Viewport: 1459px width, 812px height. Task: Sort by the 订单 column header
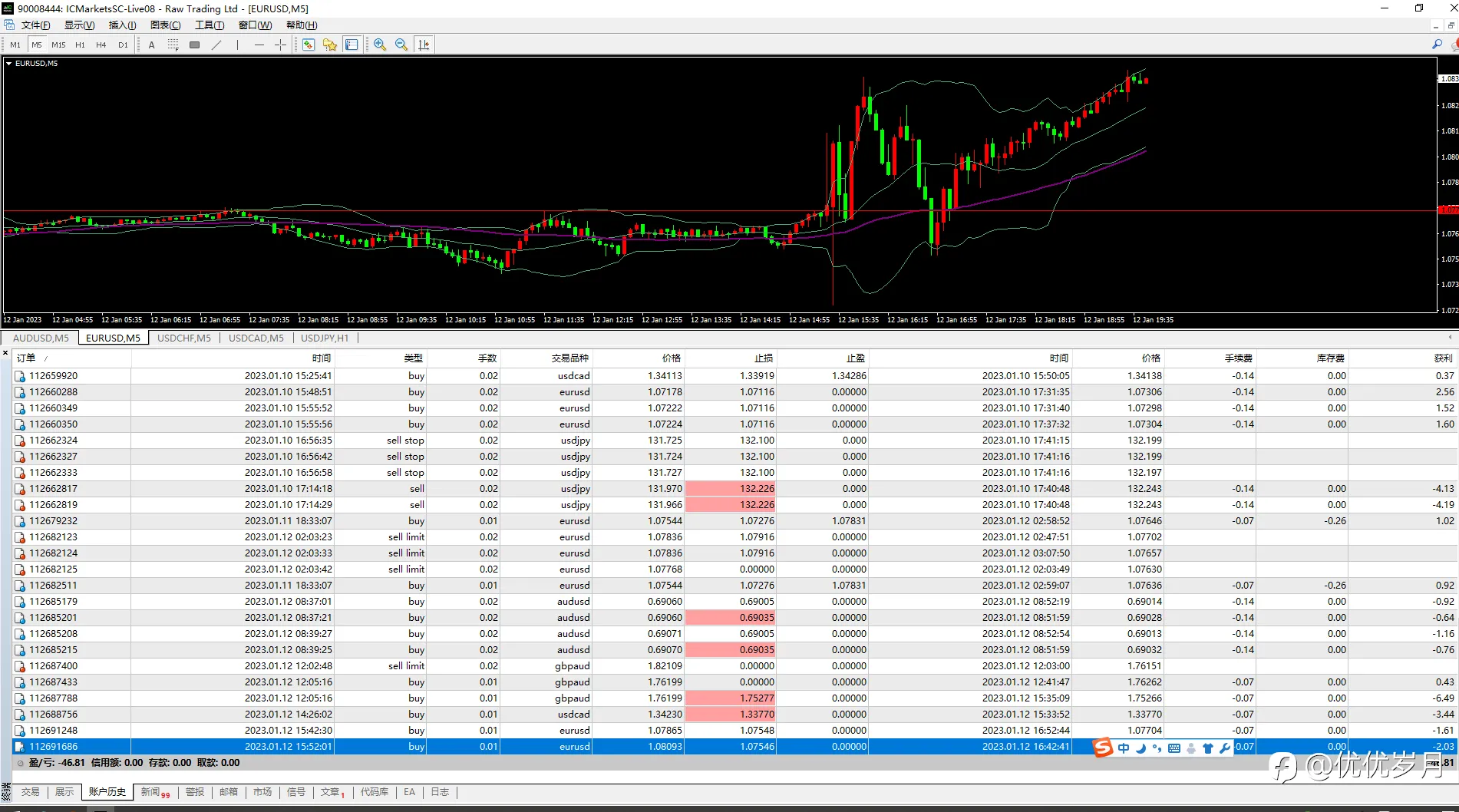tap(72, 358)
